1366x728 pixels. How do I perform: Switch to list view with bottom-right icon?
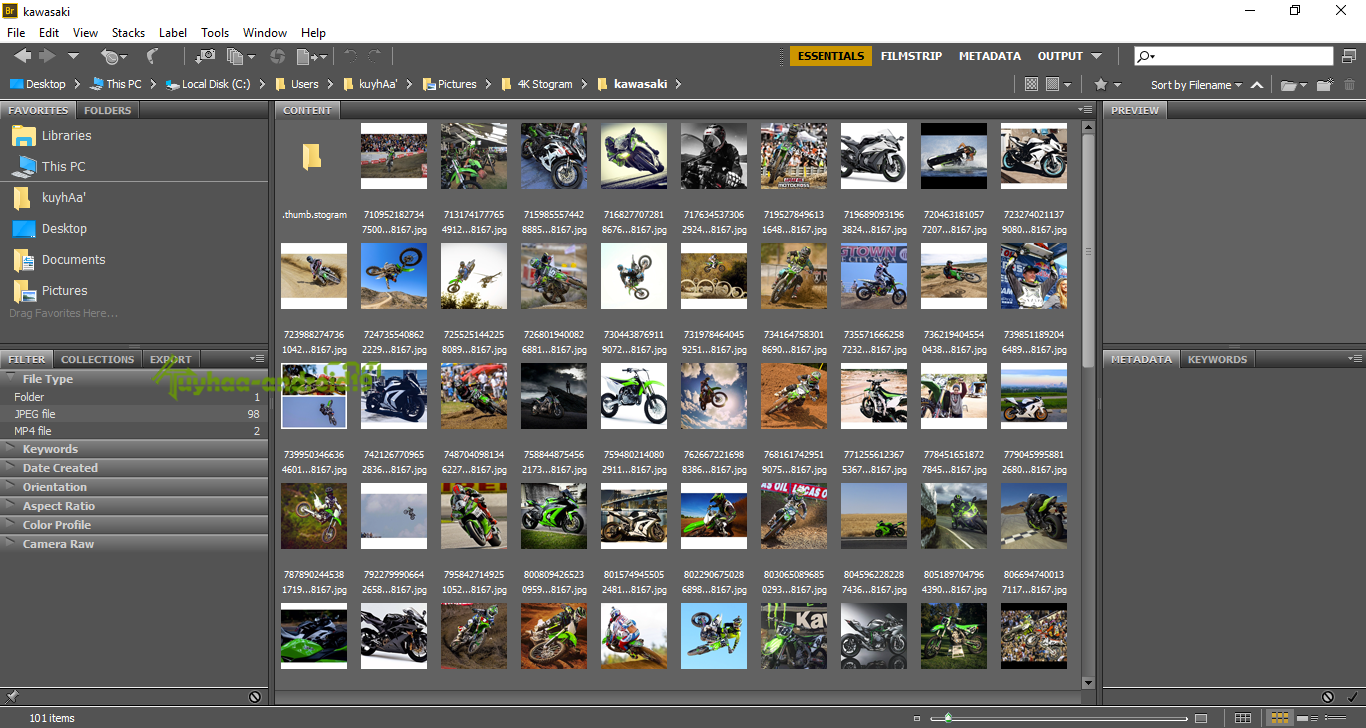tap(1335, 718)
